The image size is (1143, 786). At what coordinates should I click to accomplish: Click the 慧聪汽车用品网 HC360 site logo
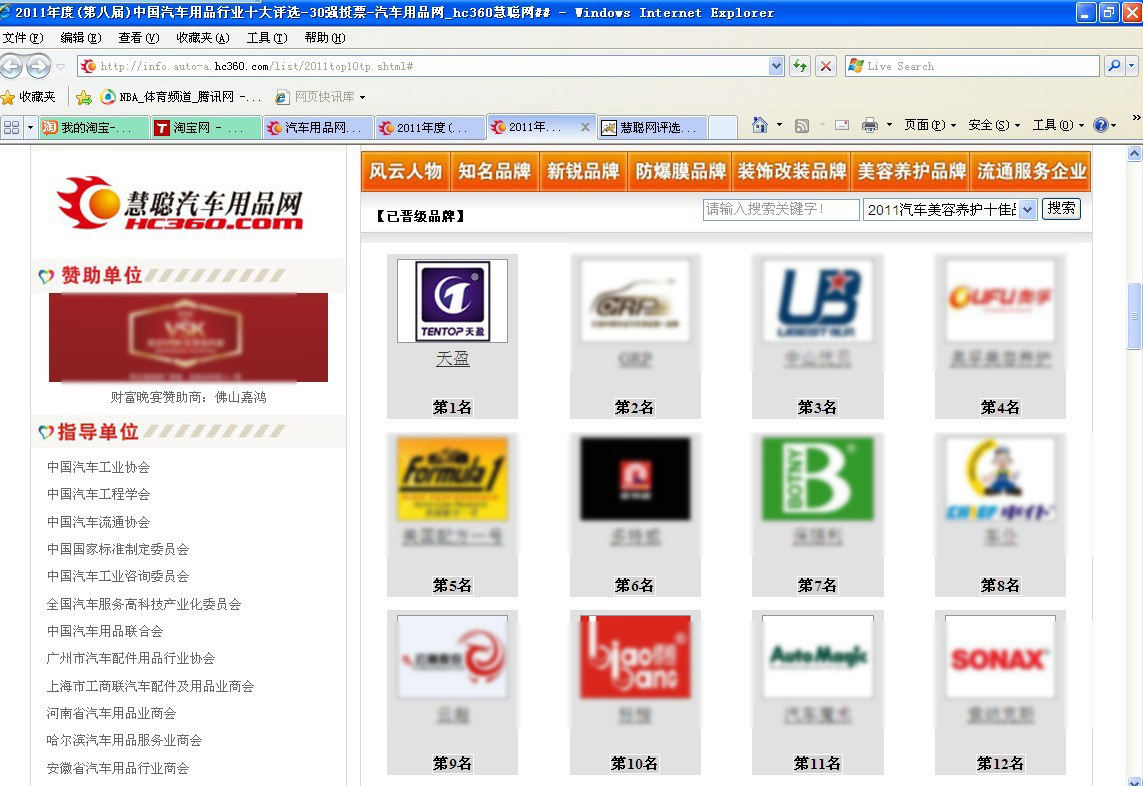click(x=179, y=203)
